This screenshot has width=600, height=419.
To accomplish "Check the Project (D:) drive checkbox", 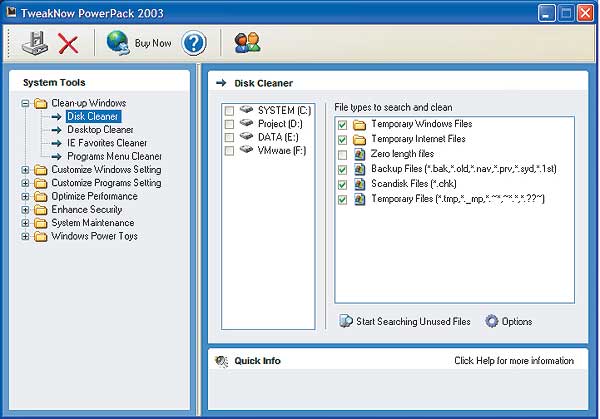I will tap(229, 124).
